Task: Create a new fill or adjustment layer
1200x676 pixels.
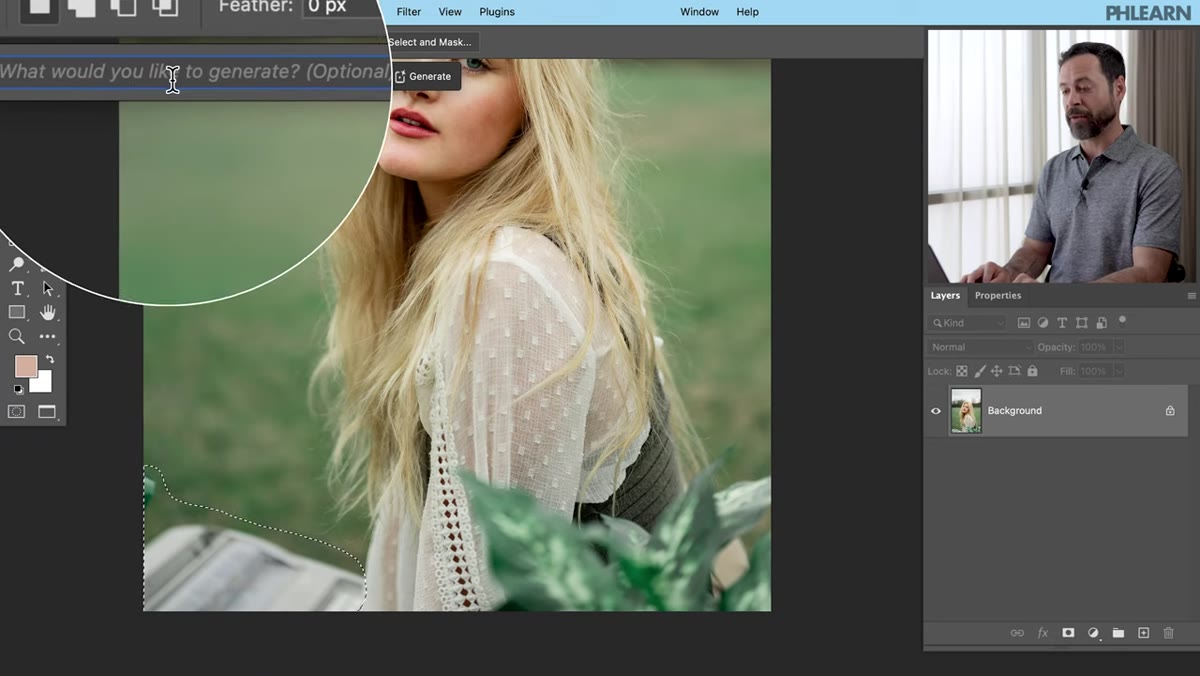Action: pos(1093,633)
